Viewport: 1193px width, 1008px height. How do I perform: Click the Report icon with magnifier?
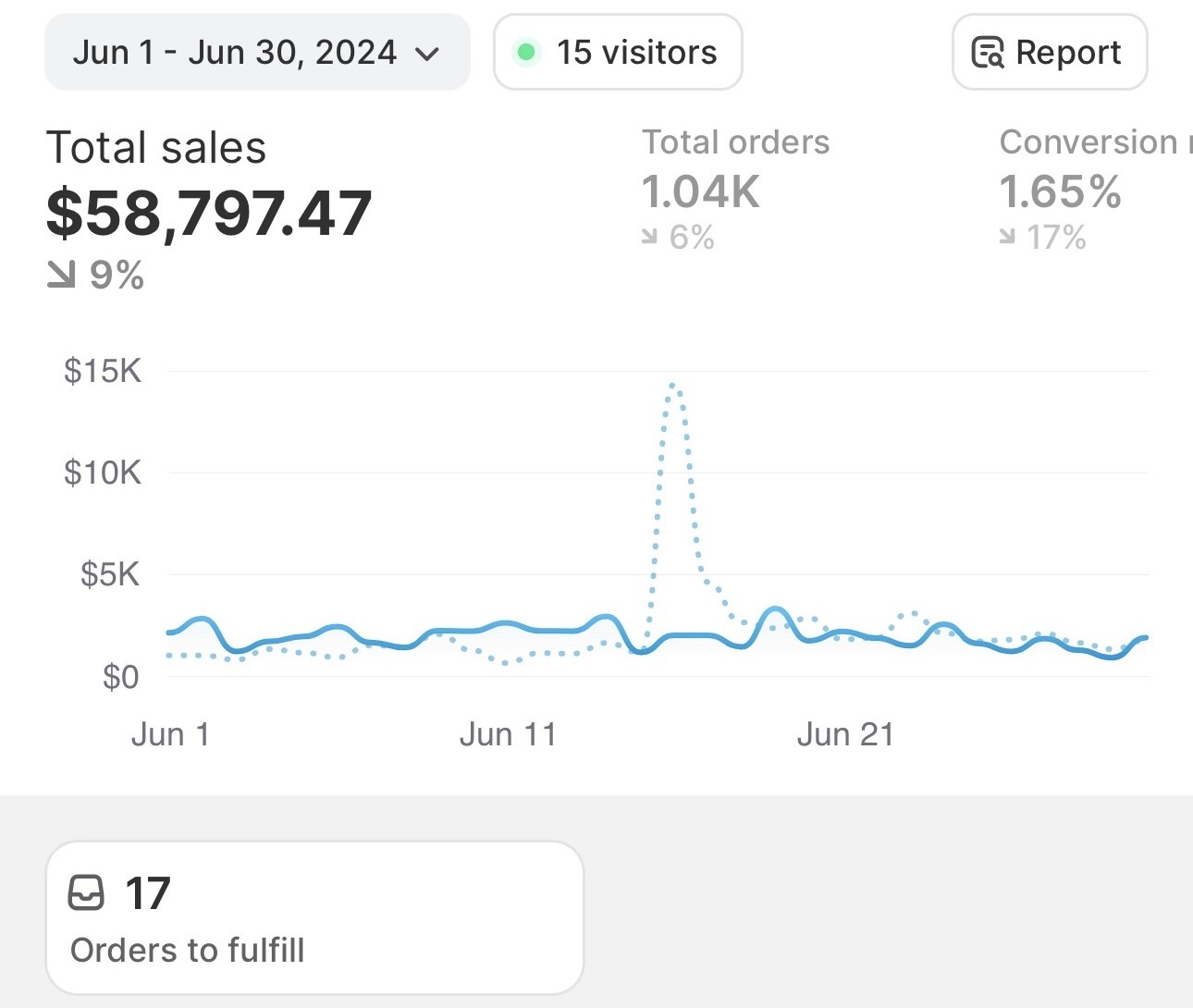click(987, 53)
